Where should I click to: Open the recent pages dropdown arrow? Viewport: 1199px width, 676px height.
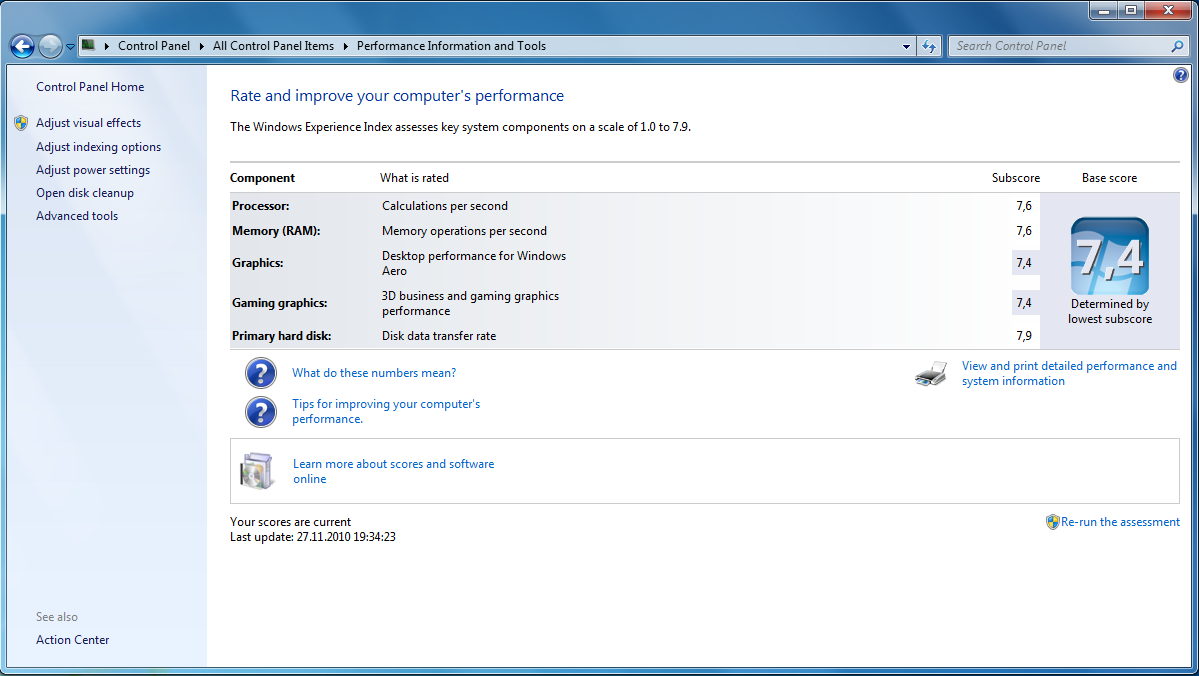click(x=70, y=47)
